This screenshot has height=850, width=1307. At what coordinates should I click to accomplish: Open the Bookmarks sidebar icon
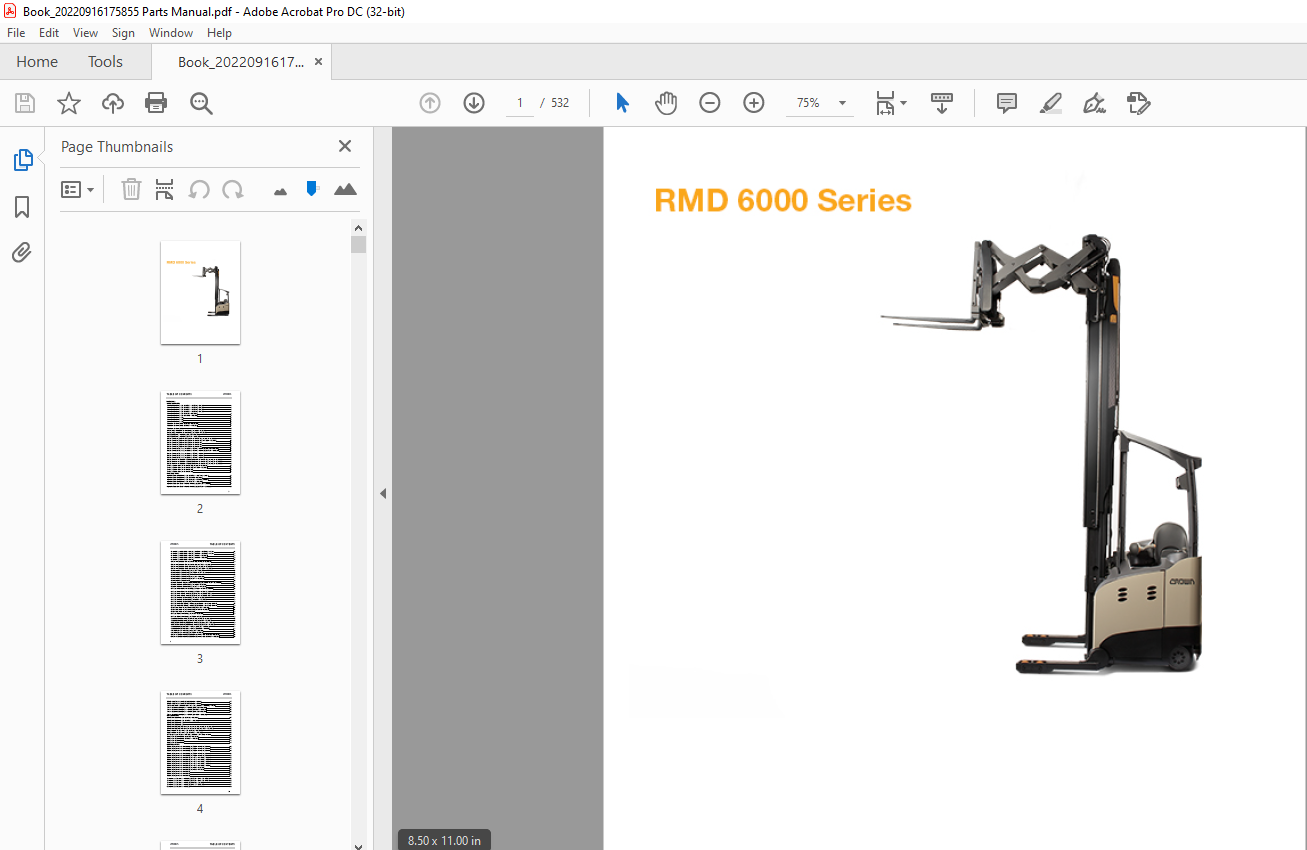22,207
